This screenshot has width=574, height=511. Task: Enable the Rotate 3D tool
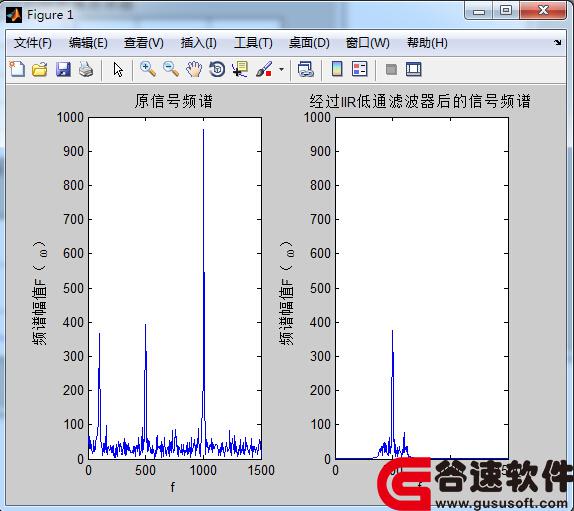point(217,69)
